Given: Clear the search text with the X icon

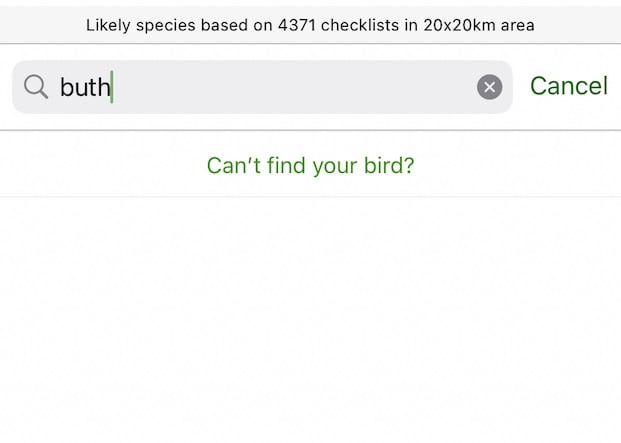Looking at the screenshot, I should 489,87.
